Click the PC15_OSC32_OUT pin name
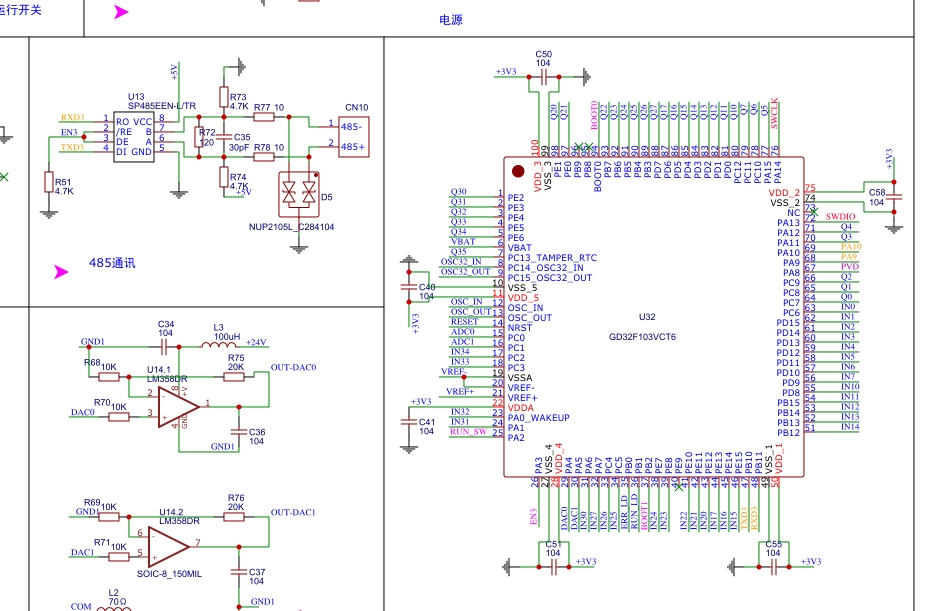The image size is (930, 611). pos(550,278)
